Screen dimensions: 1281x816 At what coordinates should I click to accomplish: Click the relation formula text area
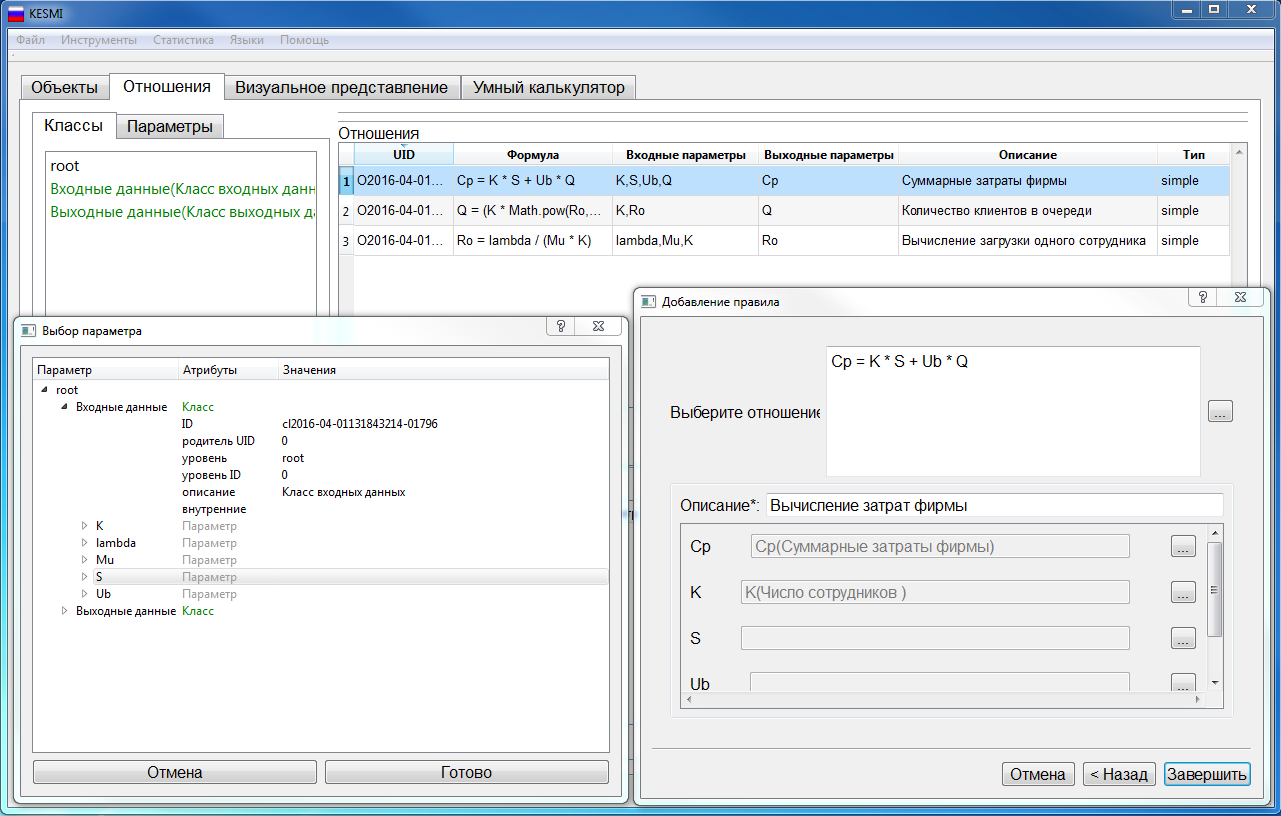1013,411
